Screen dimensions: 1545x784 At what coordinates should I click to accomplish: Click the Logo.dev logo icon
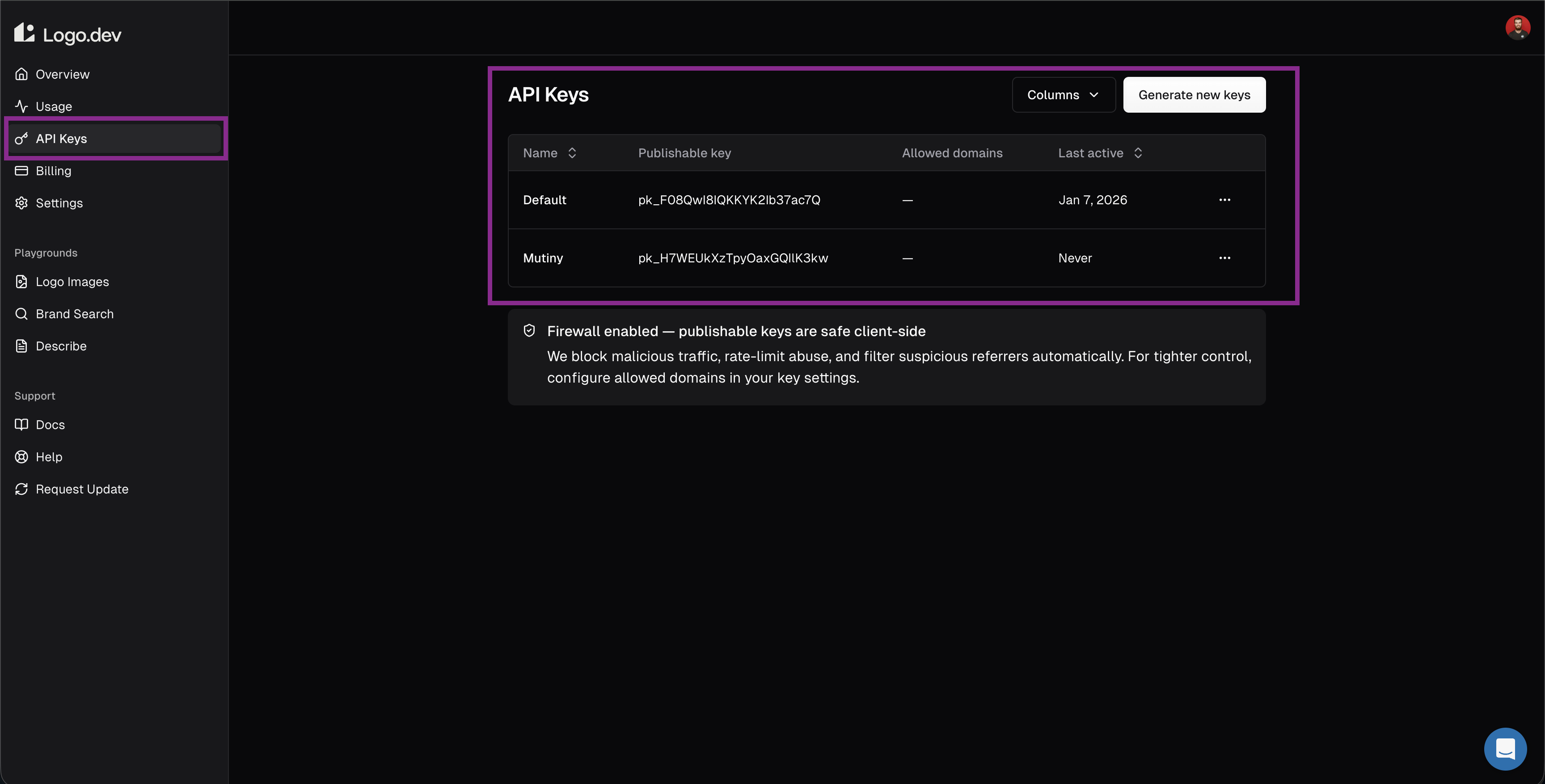25,33
